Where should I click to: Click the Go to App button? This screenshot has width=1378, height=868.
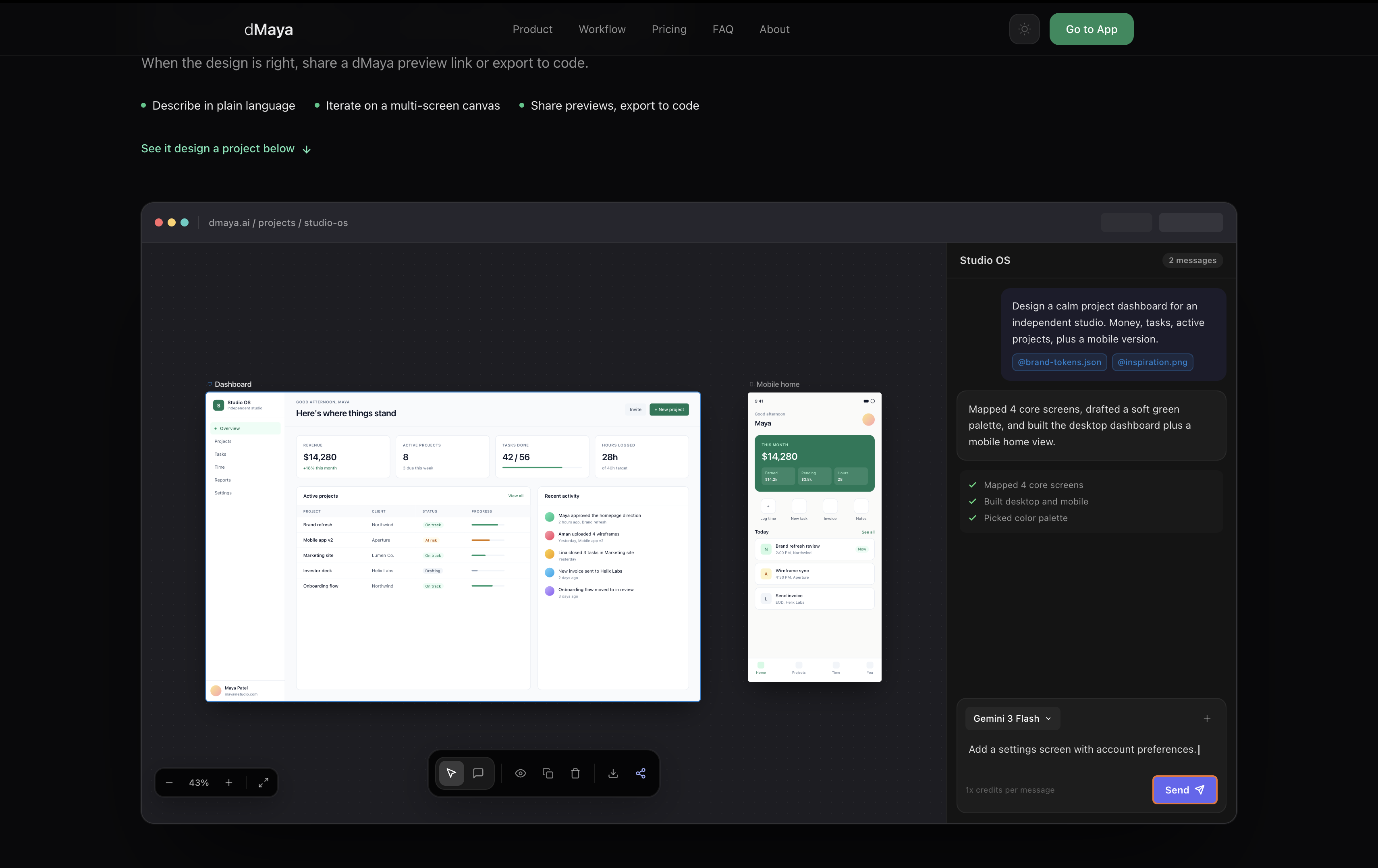point(1091,29)
